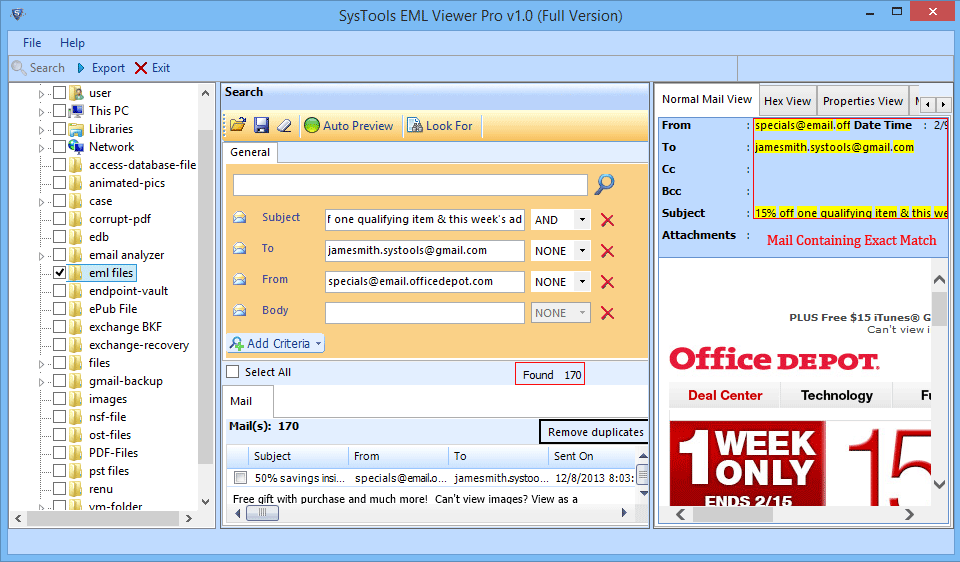Click Remove duplicates button
The width and height of the screenshot is (960, 562).
[594, 432]
